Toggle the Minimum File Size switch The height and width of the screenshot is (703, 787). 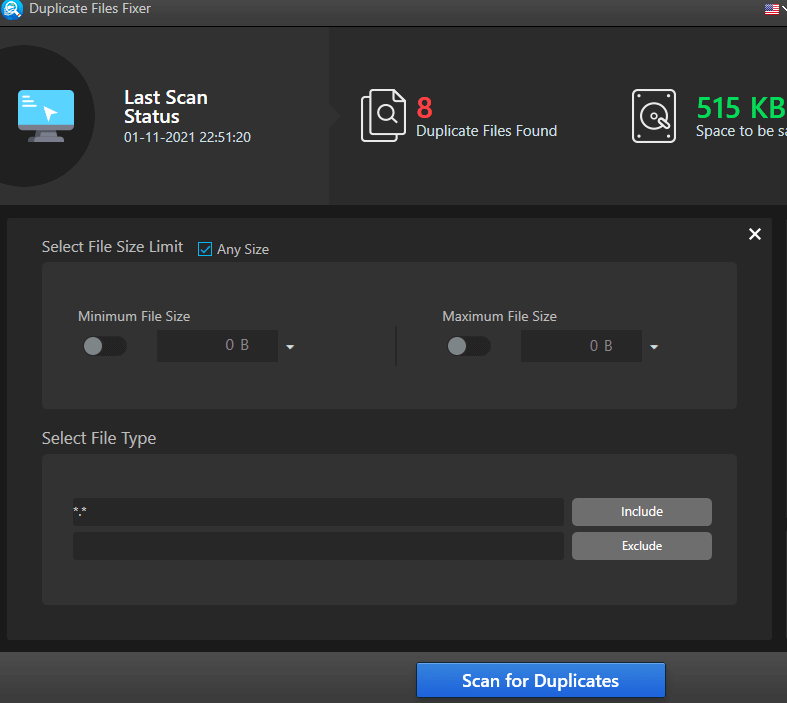pos(105,346)
